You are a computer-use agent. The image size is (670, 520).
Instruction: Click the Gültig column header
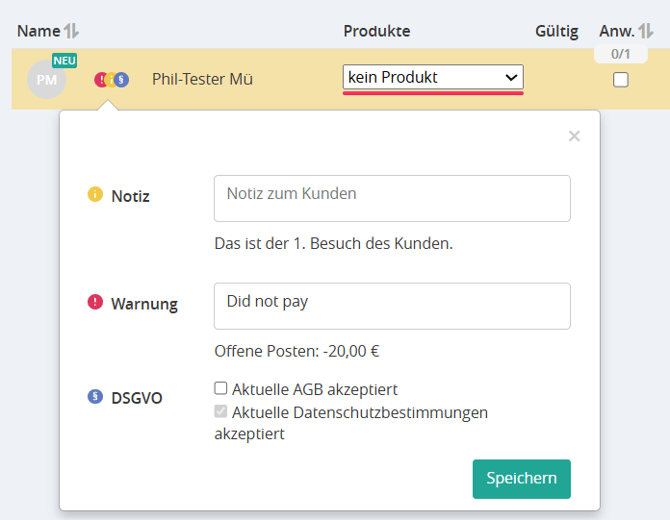point(556,31)
